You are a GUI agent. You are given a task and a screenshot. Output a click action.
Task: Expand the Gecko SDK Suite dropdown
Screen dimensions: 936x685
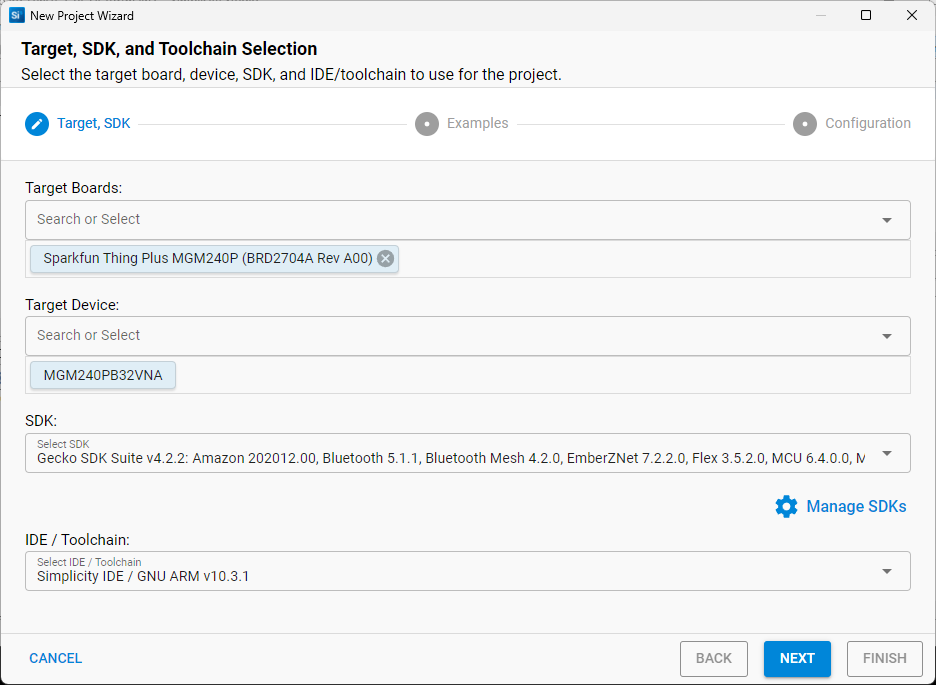(x=886, y=453)
